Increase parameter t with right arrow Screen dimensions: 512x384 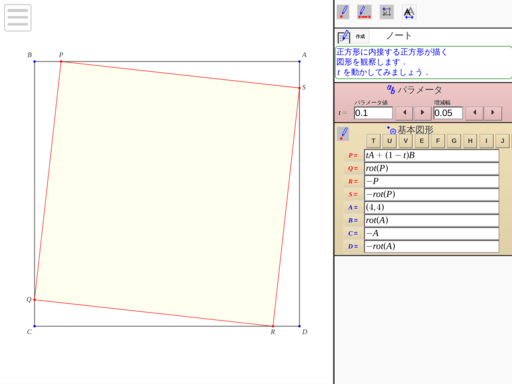(422, 113)
